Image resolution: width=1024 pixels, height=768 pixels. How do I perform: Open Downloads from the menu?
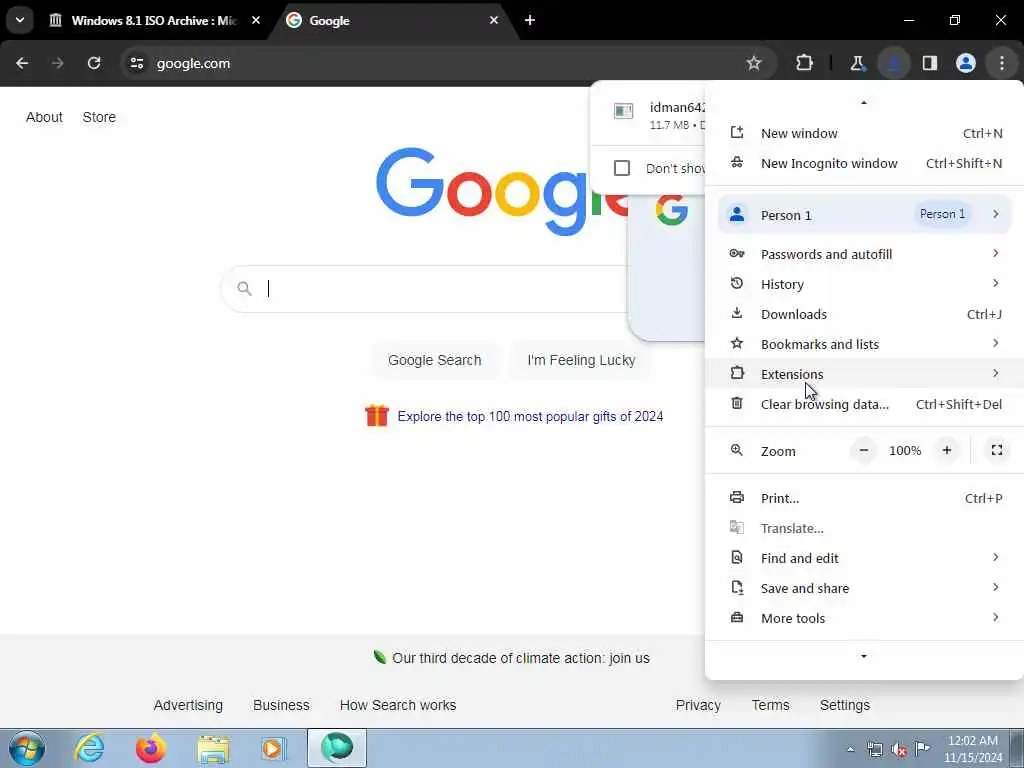[864, 314]
